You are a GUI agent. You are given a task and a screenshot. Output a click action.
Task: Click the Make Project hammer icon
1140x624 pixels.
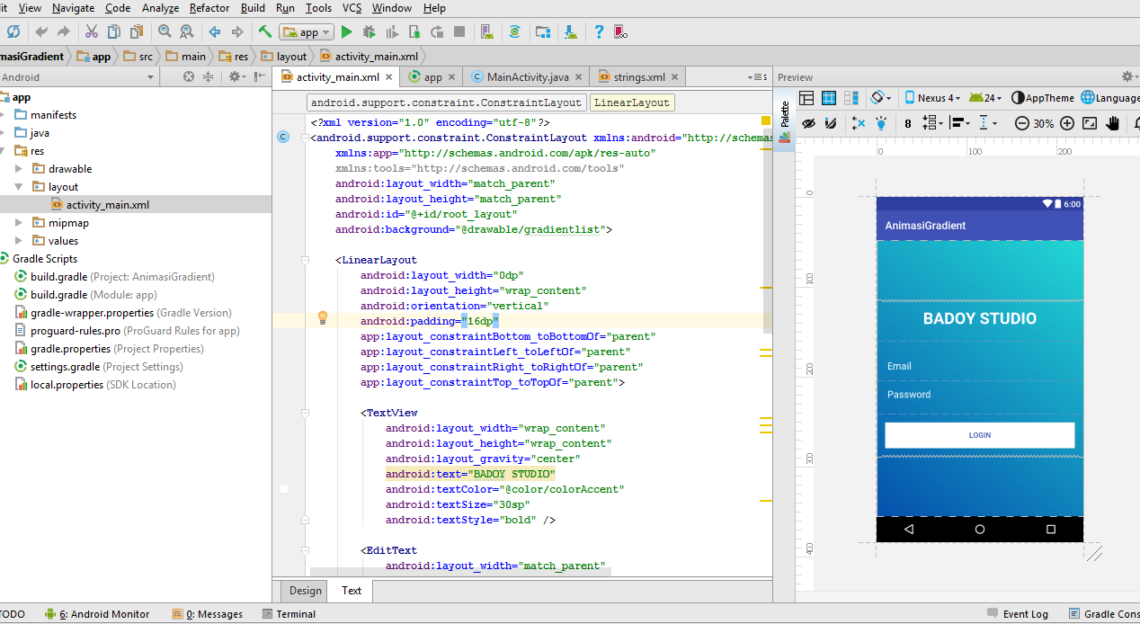(265, 32)
